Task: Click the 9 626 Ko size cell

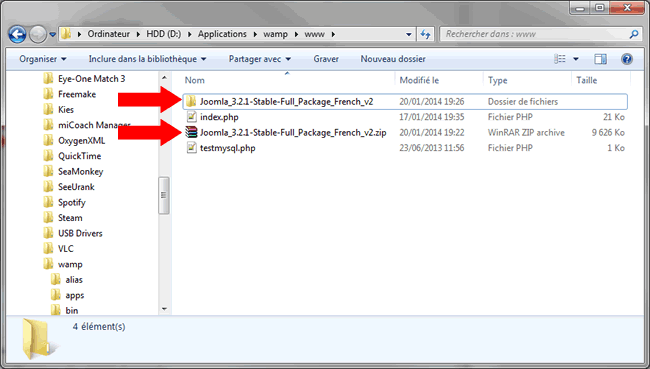Action: tap(608, 133)
